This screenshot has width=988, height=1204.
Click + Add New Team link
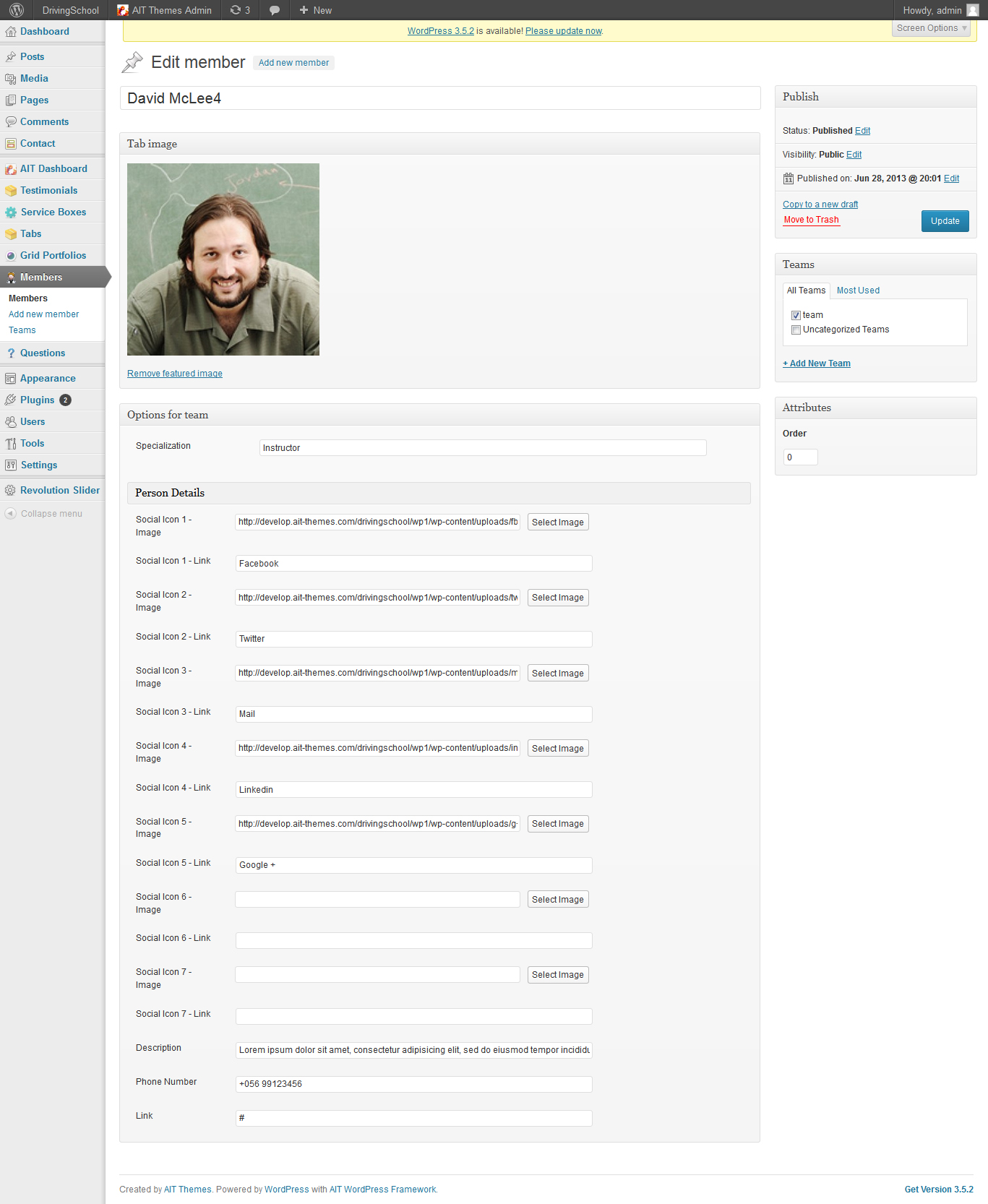tap(817, 364)
